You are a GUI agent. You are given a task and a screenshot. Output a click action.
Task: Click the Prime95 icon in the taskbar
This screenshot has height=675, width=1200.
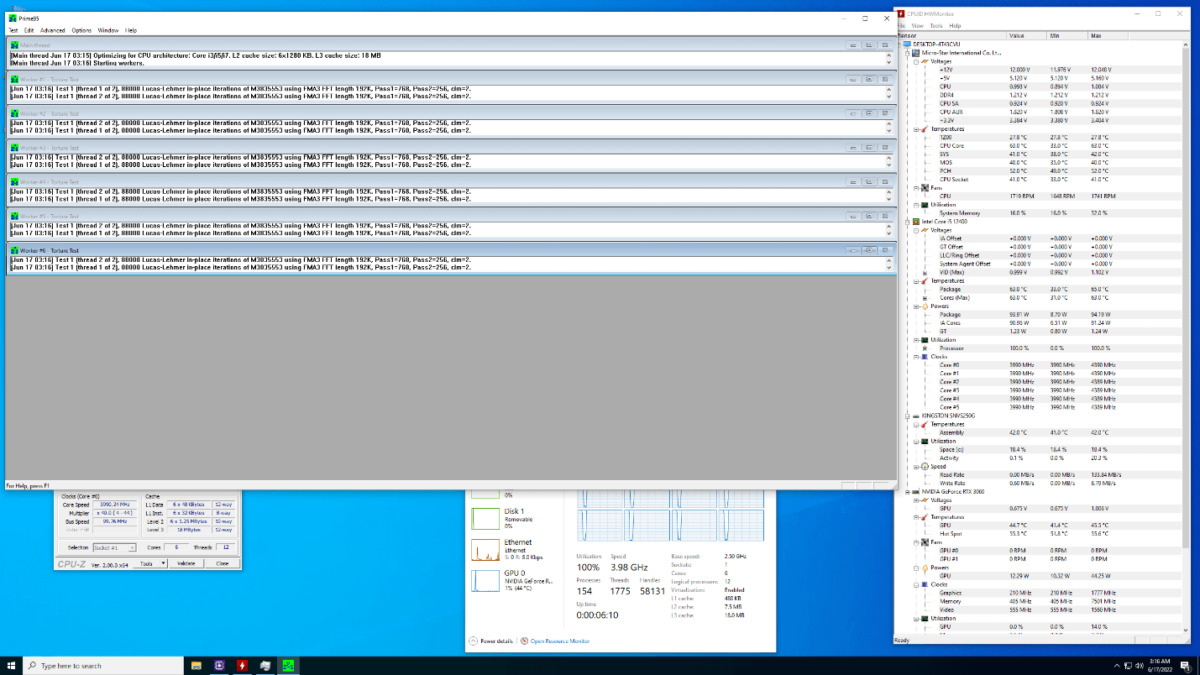tap(288, 665)
